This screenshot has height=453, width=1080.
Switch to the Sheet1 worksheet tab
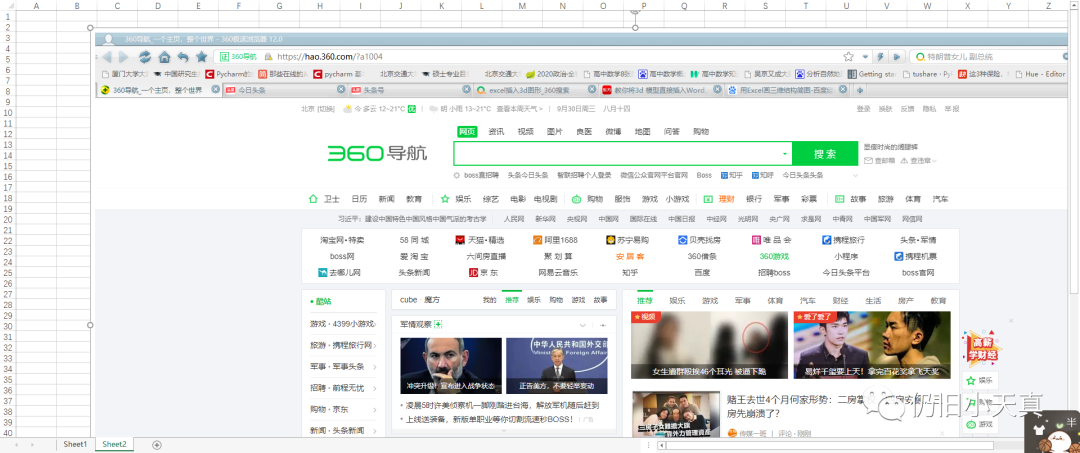click(x=76, y=445)
